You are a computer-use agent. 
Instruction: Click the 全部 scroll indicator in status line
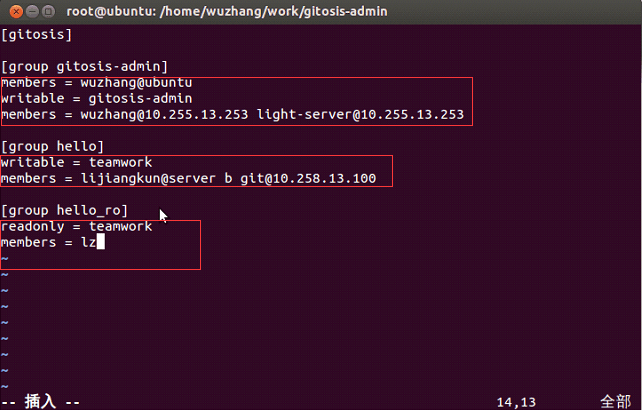click(615, 401)
